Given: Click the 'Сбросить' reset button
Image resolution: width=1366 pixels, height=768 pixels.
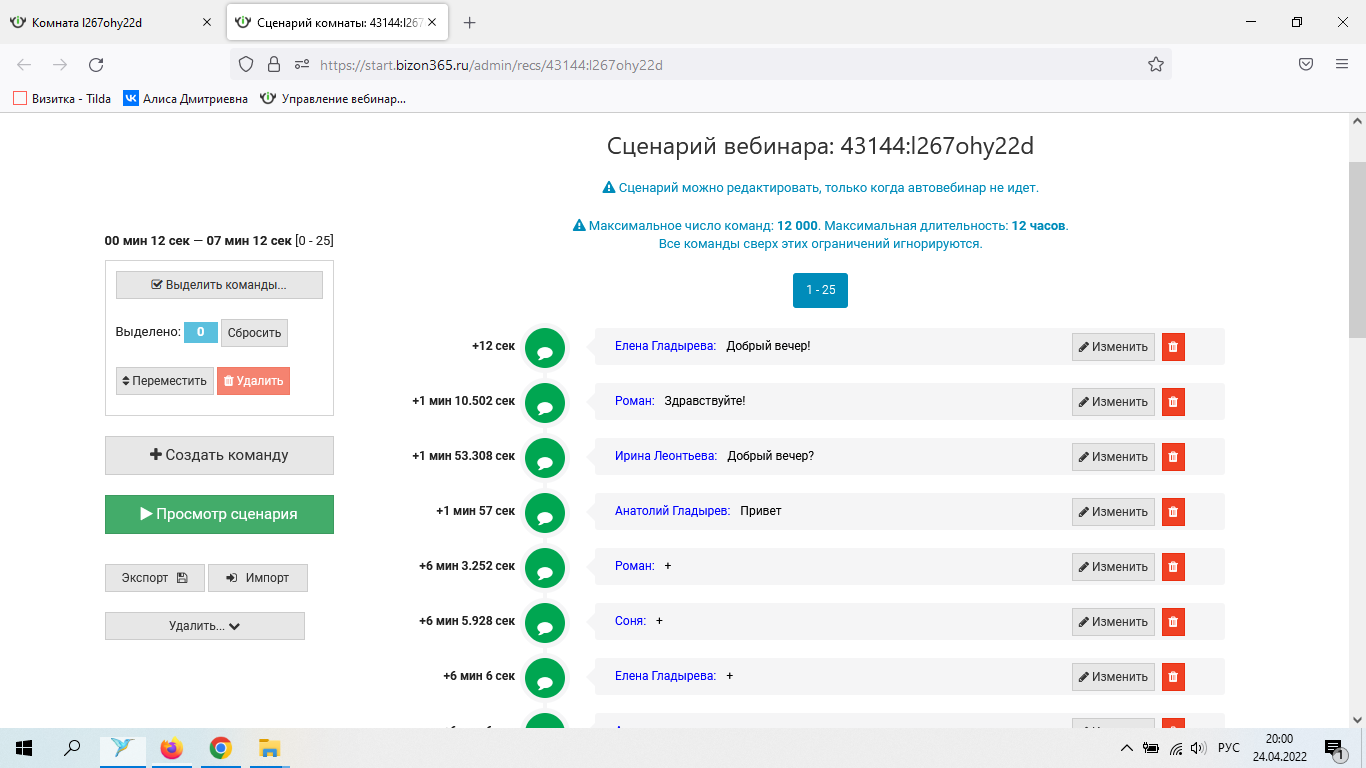Looking at the screenshot, I should tap(254, 333).
